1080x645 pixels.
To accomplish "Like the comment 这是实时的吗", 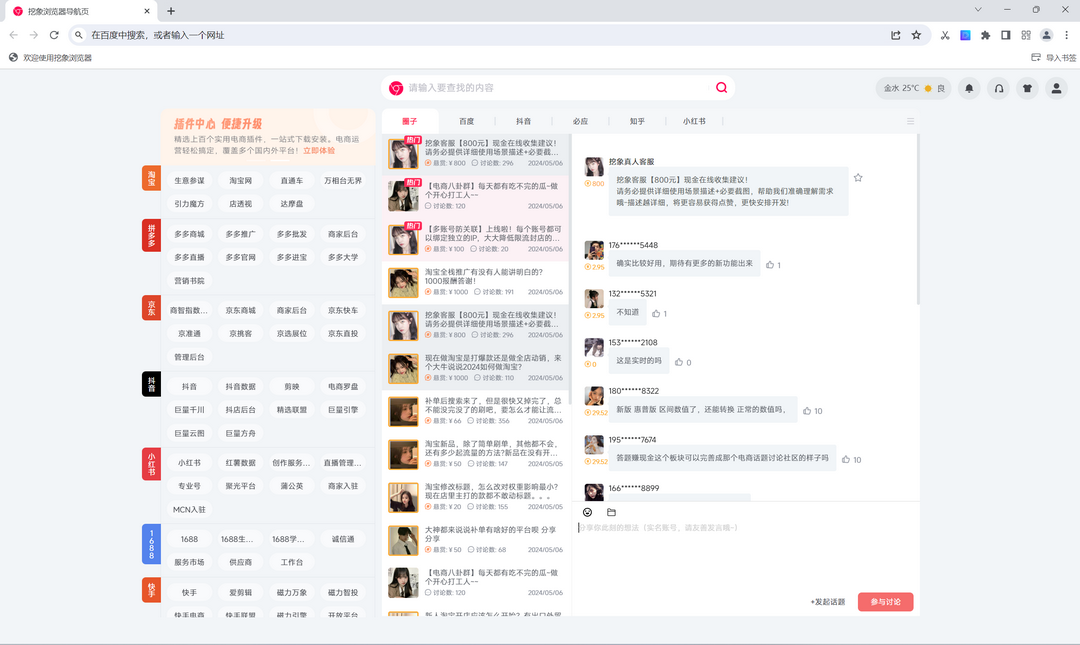I will tap(680, 362).
